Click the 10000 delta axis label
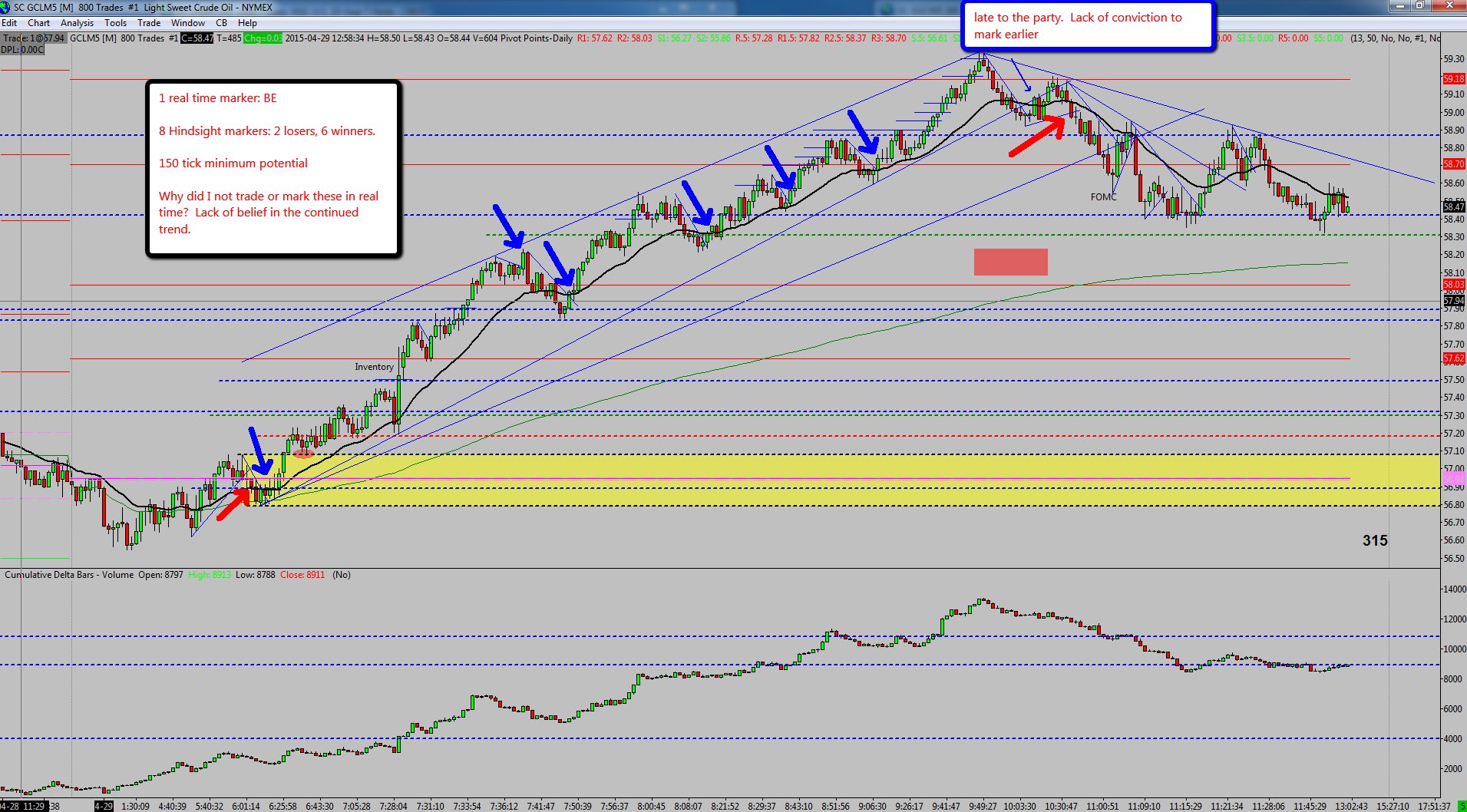The height and width of the screenshot is (812, 1467). (x=1455, y=649)
